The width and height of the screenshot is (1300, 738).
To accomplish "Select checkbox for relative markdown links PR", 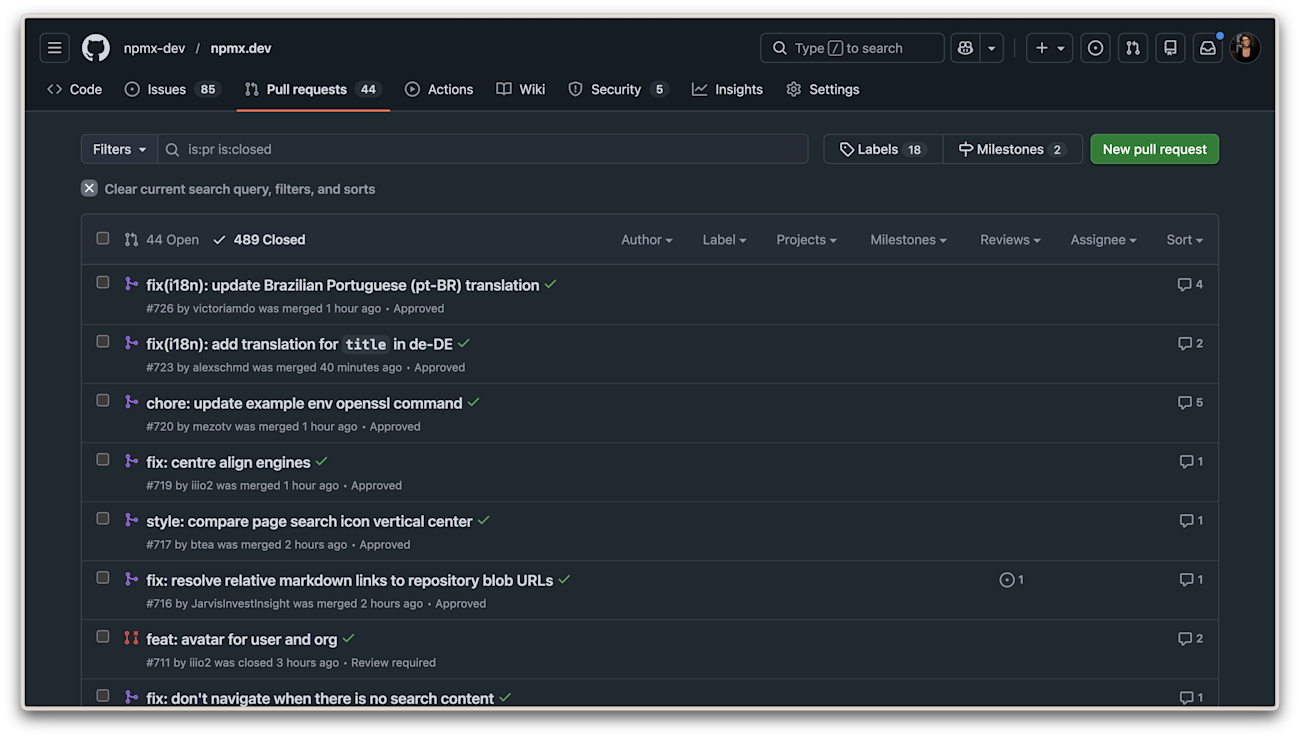I will click(103, 577).
